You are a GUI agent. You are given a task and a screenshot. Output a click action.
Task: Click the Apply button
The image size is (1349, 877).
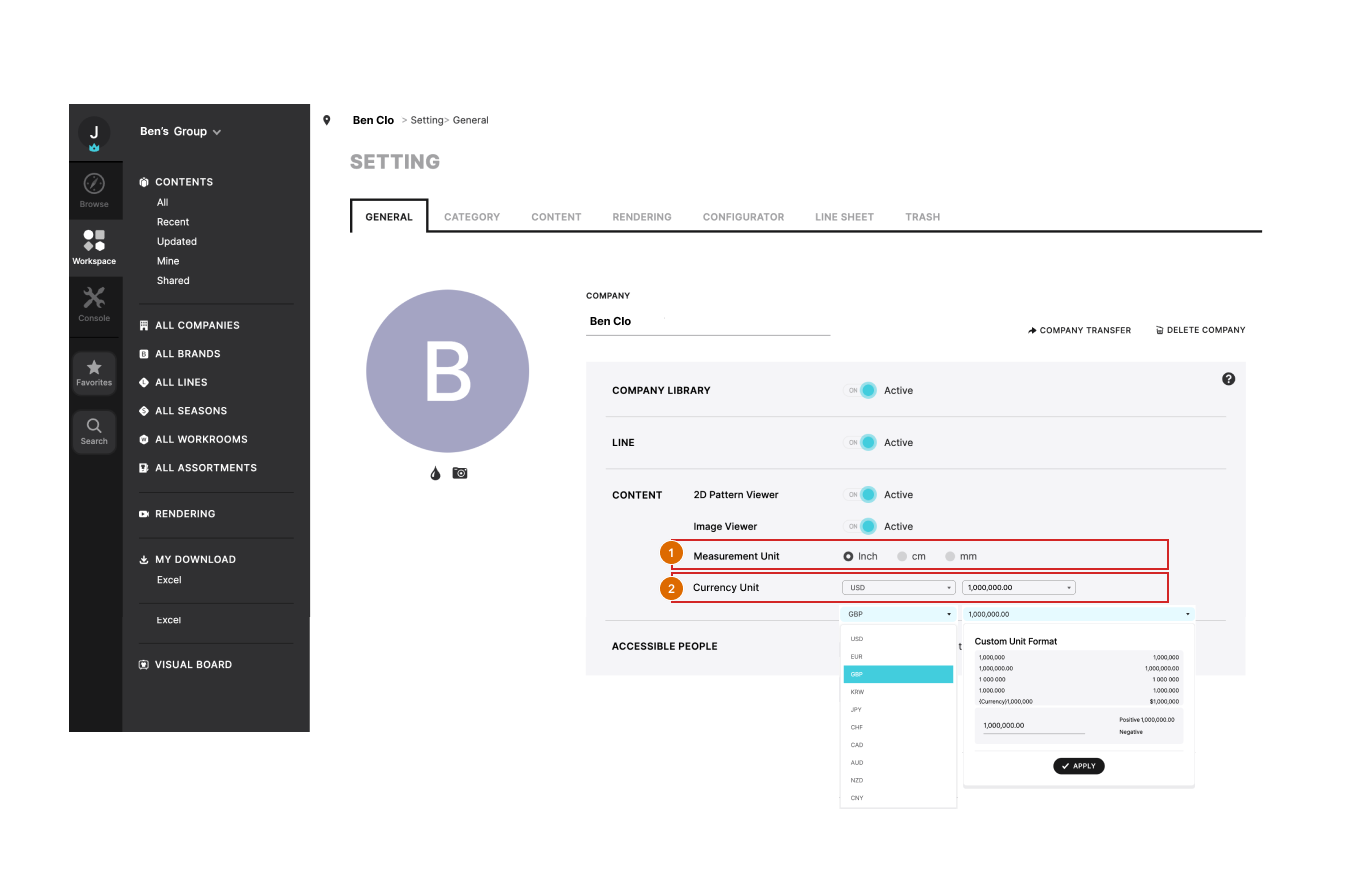click(x=1078, y=766)
